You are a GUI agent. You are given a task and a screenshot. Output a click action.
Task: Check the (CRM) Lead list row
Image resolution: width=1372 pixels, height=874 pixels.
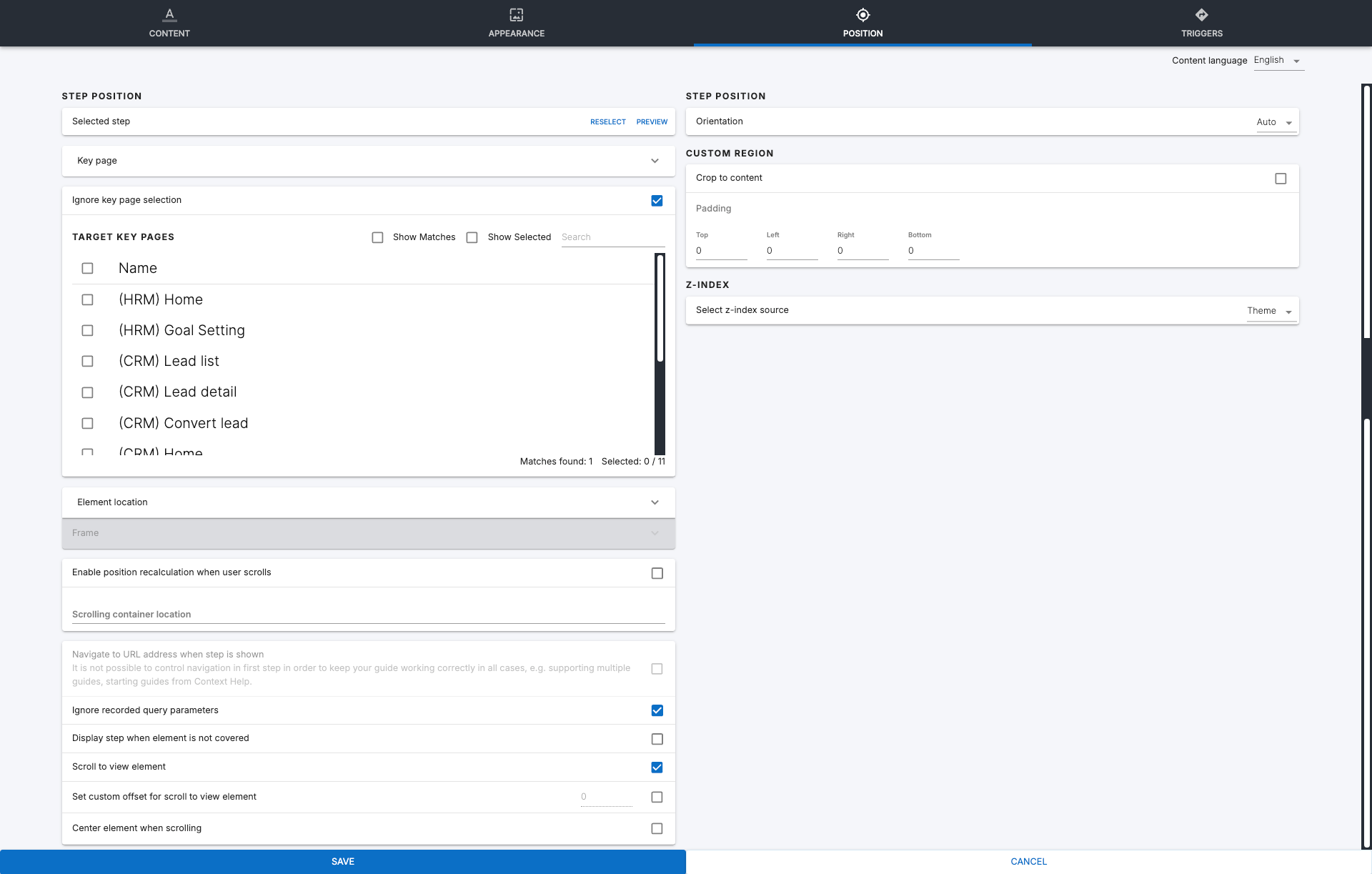(87, 362)
